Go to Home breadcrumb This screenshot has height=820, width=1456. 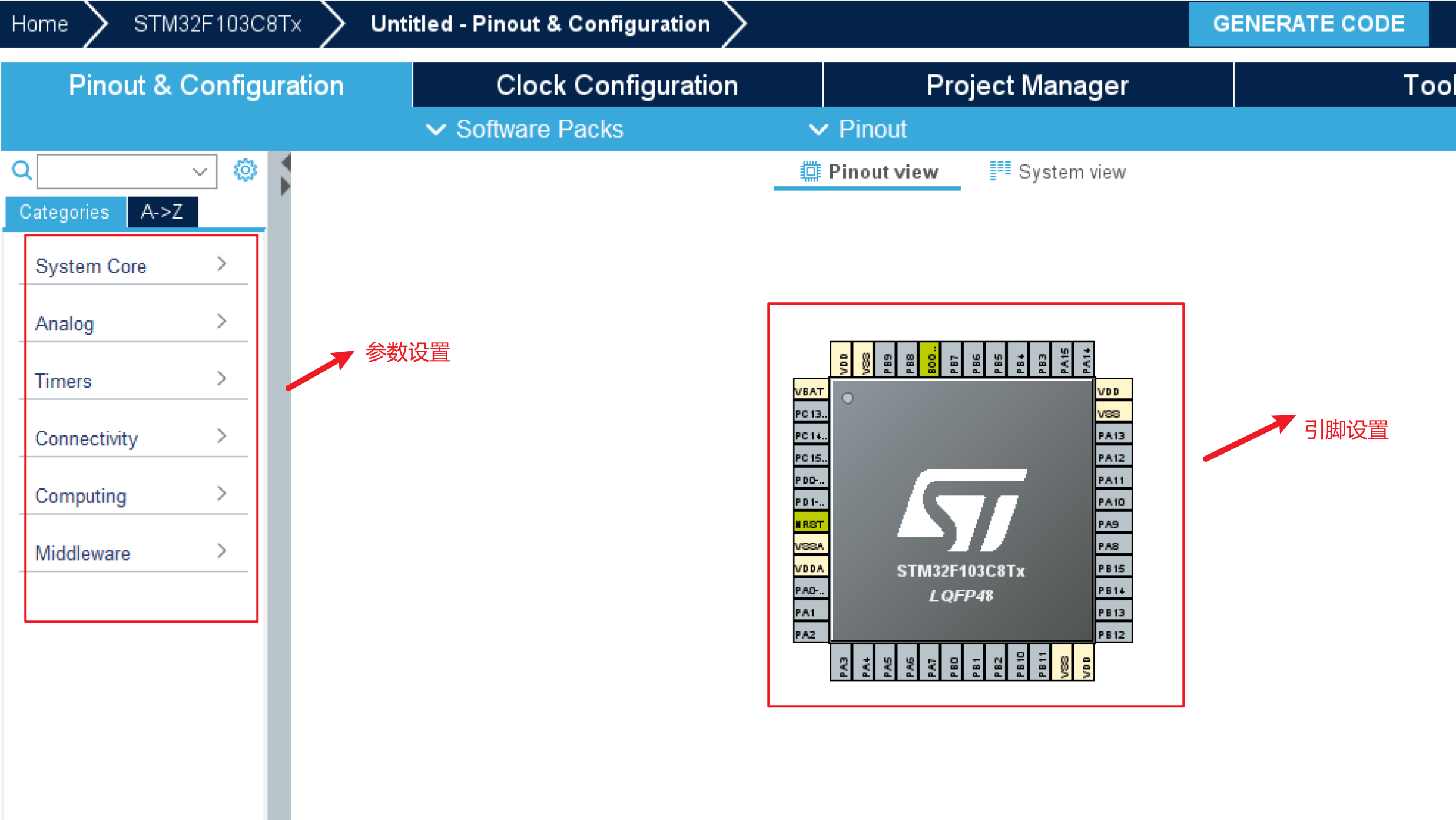click(x=39, y=24)
